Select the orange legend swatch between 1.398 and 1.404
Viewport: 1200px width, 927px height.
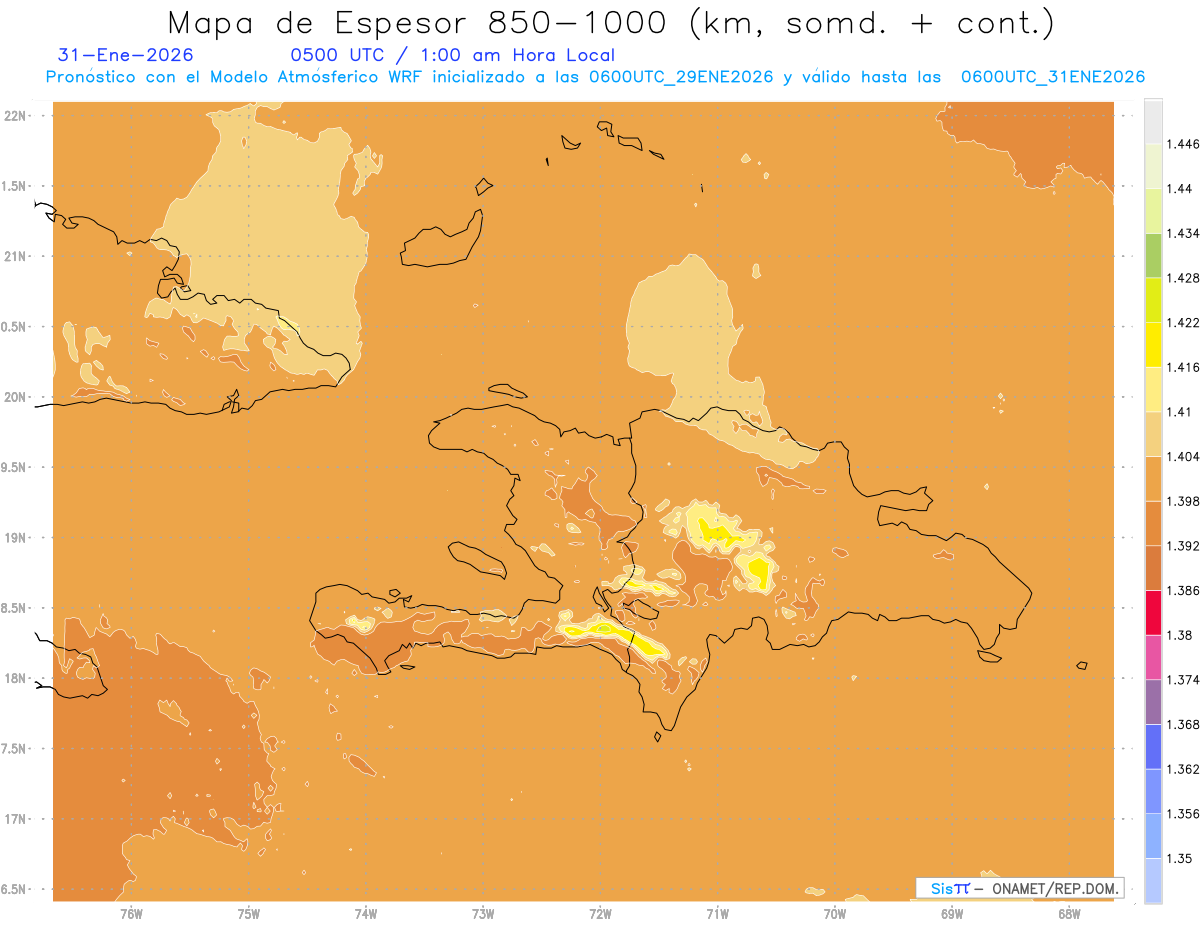tap(1153, 478)
